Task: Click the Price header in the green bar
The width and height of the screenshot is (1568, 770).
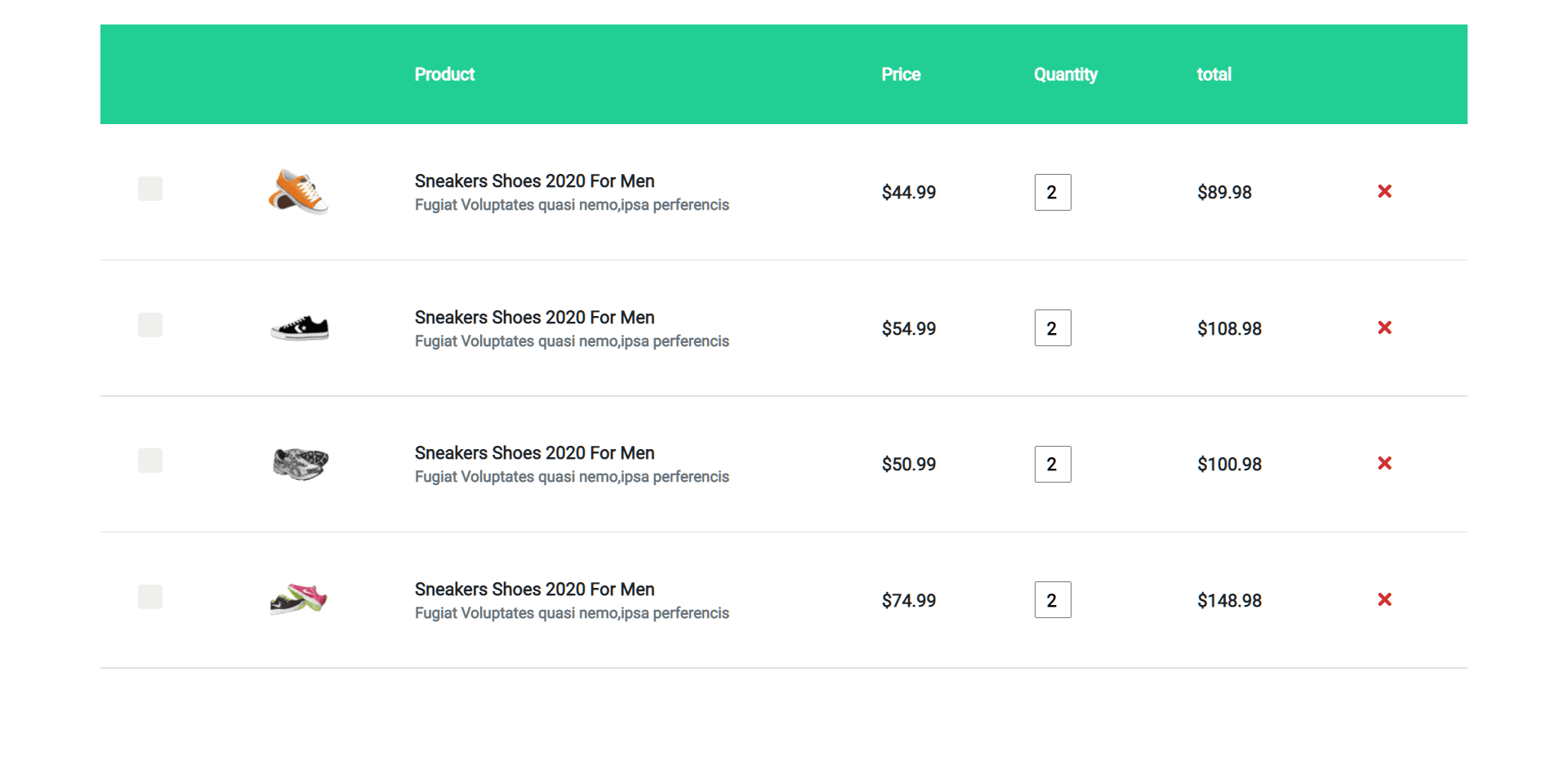Action: coord(900,73)
